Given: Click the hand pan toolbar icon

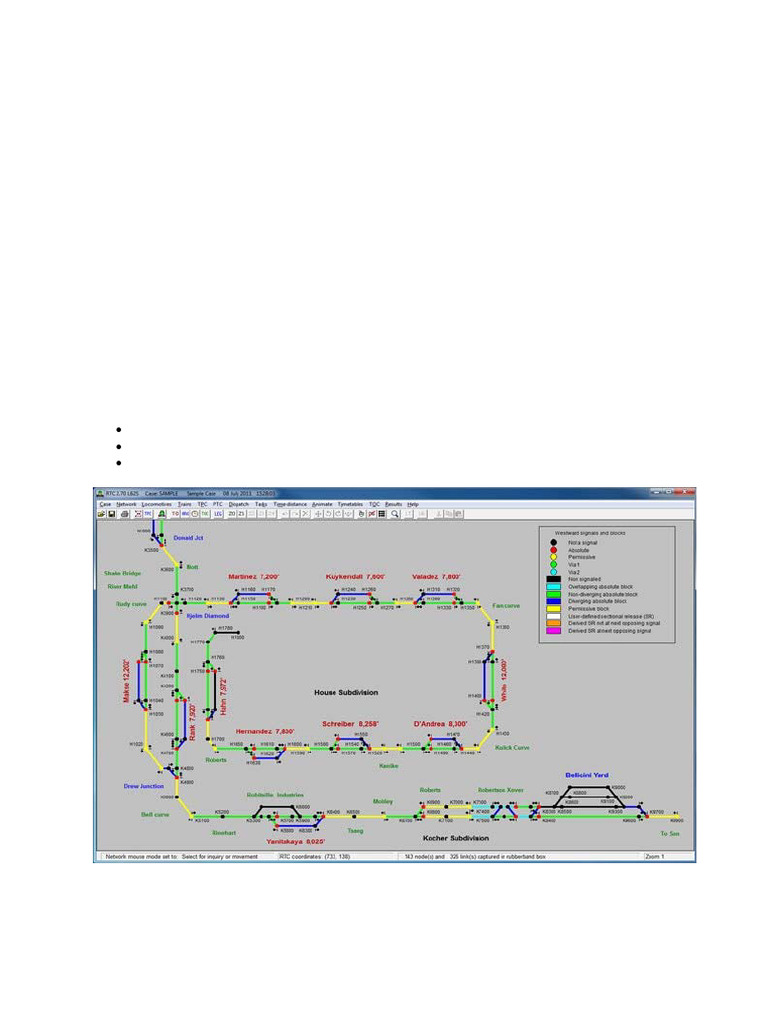Looking at the screenshot, I should pos(361,514).
